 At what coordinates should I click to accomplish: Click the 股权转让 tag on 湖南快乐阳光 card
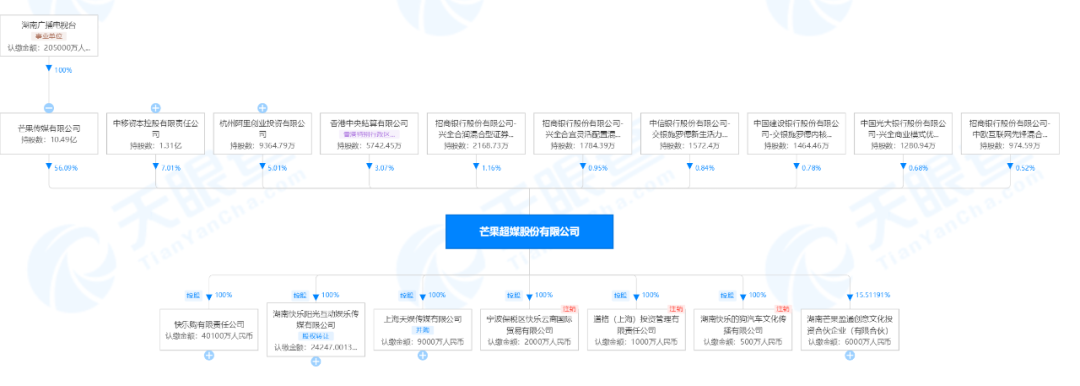click(x=316, y=336)
